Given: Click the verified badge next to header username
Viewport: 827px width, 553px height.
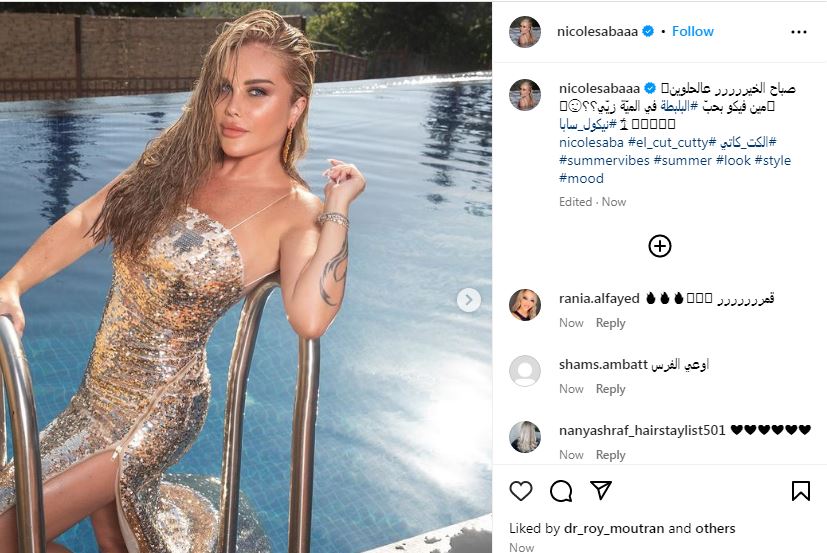Looking at the screenshot, I should (649, 32).
